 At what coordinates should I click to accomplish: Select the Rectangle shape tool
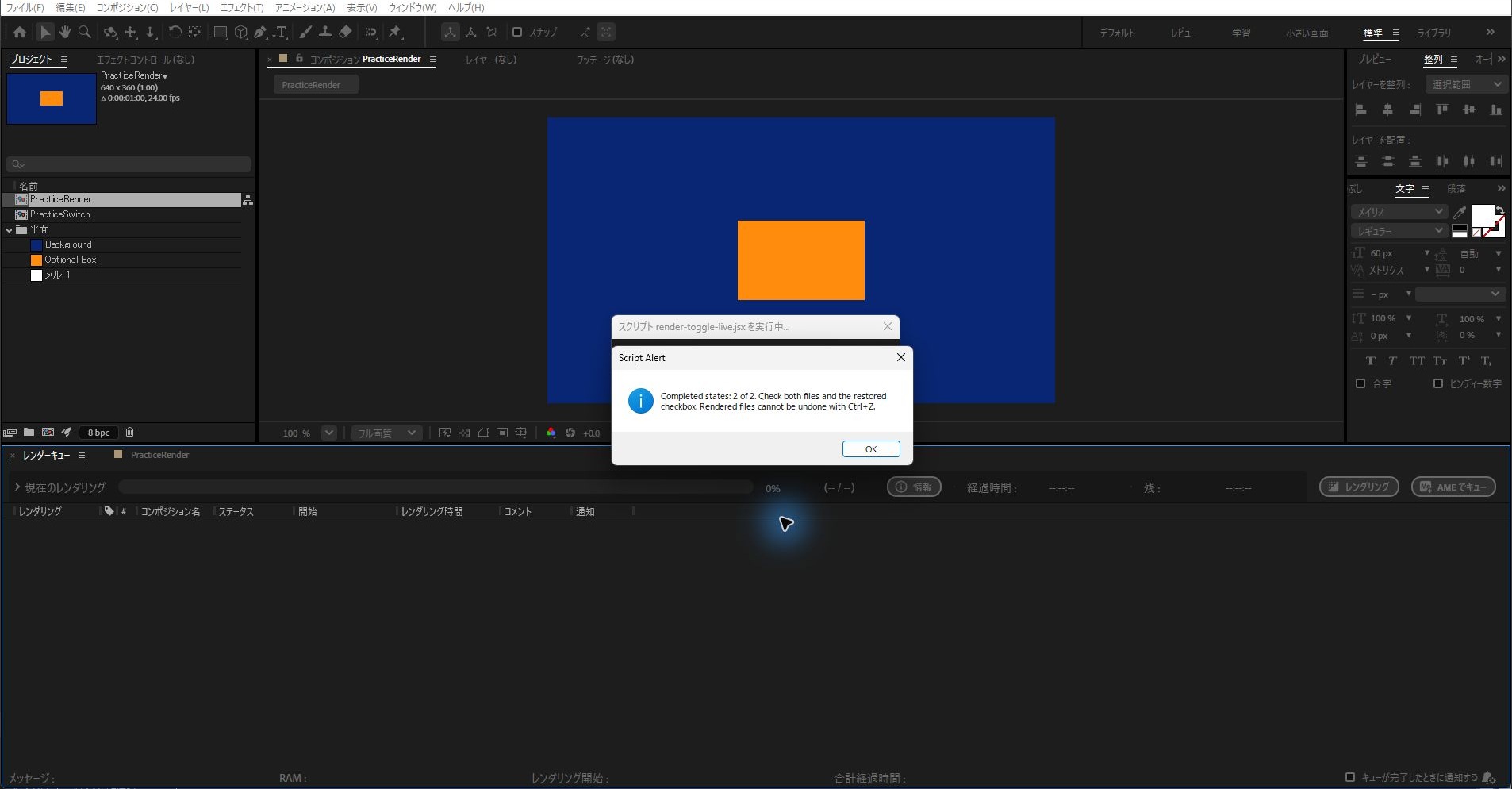(221, 33)
